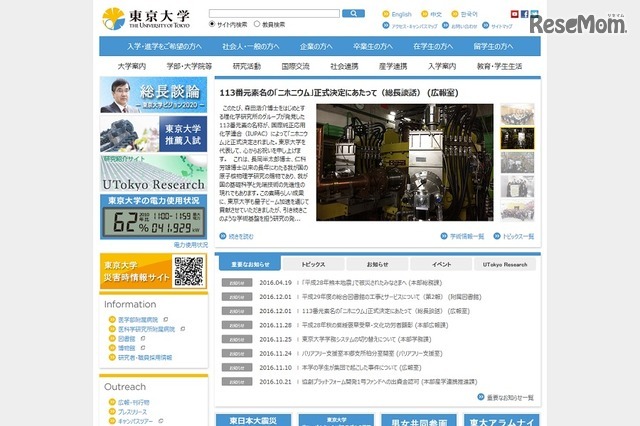Open the 学部・大学院等 navigation item
The height and width of the screenshot is (426, 640).
189,66
